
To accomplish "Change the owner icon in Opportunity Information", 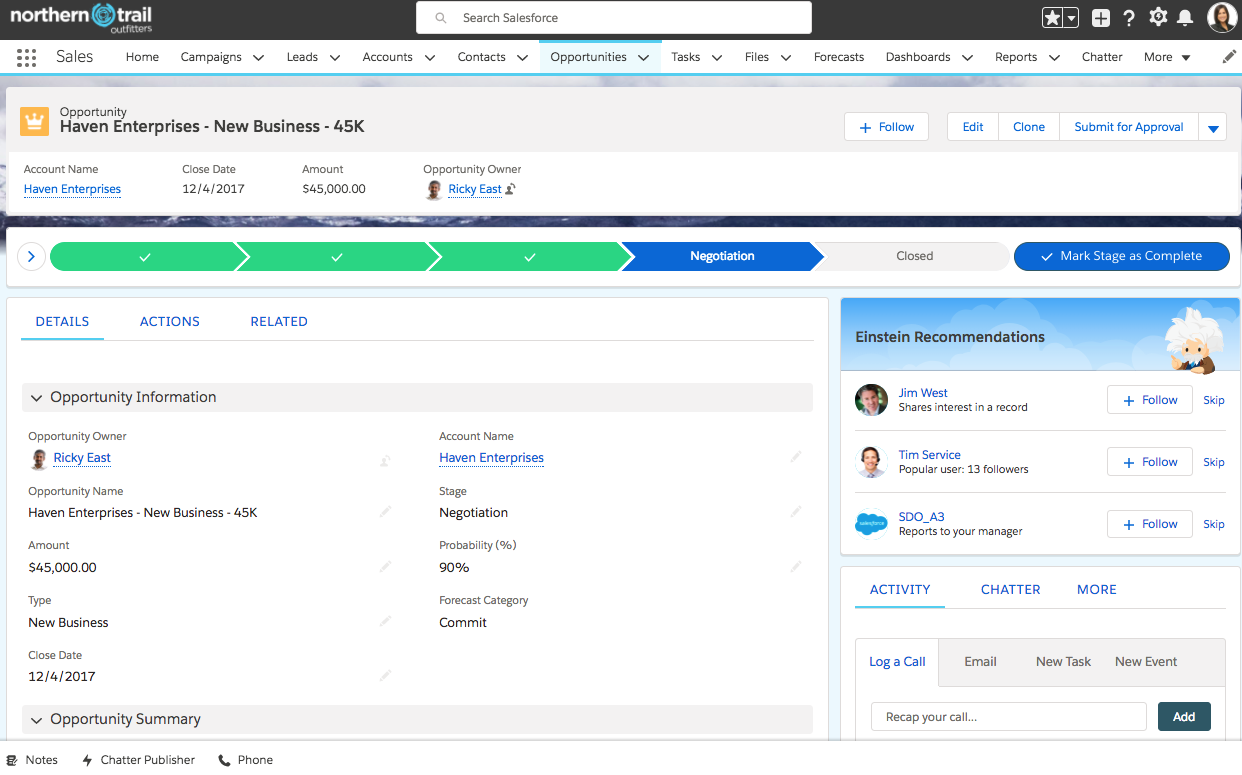I will (385, 460).
